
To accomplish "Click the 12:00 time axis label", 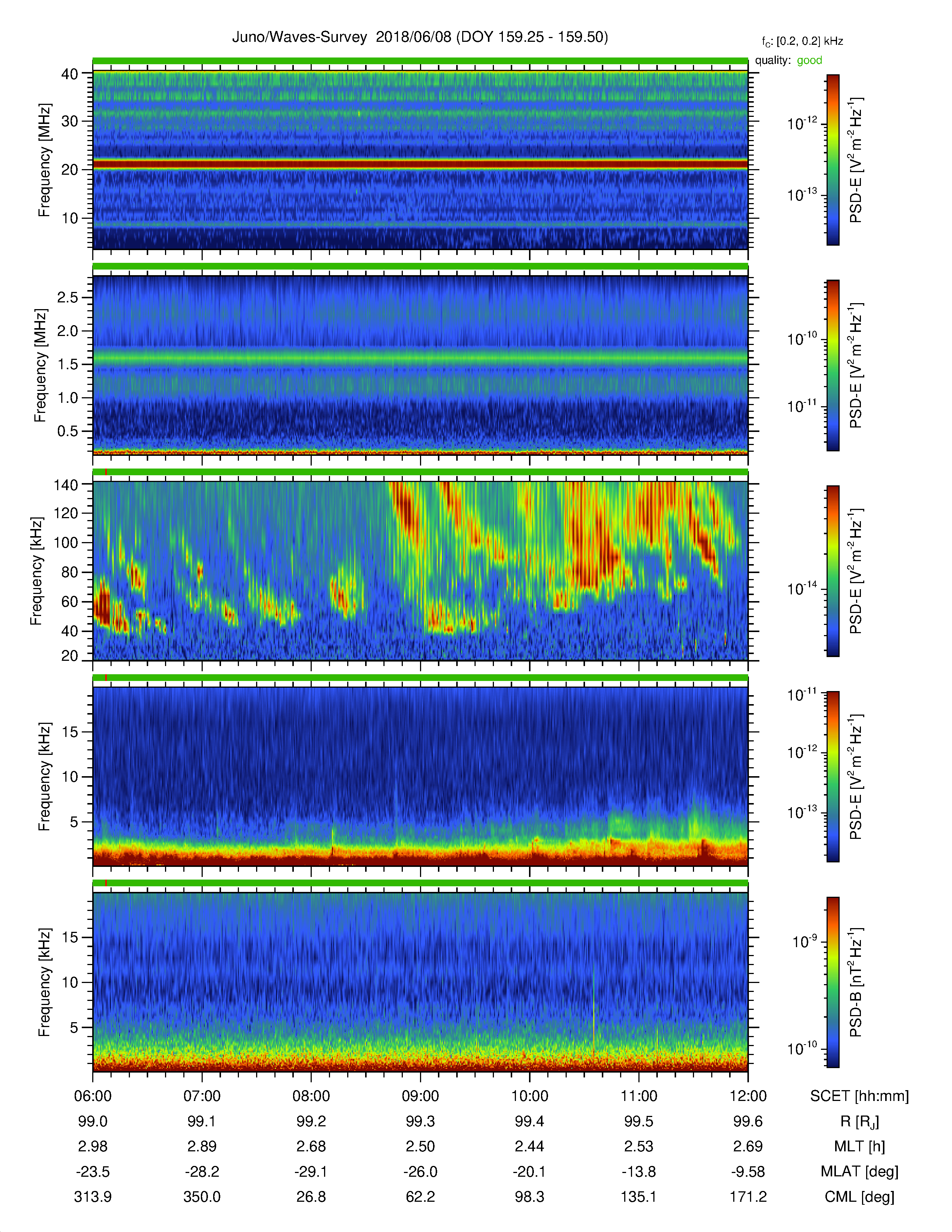I will 748,1096.
